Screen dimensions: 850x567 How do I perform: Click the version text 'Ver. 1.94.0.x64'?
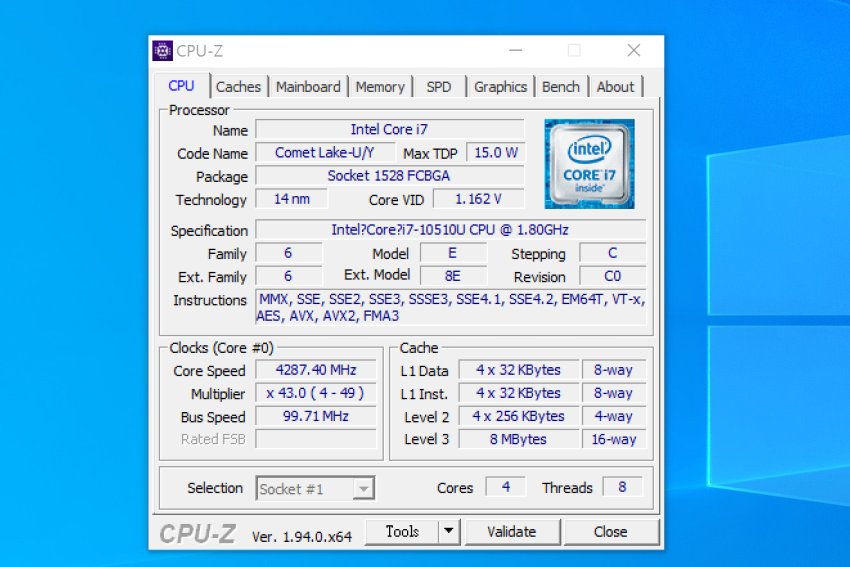pyautogui.click(x=302, y=537)
